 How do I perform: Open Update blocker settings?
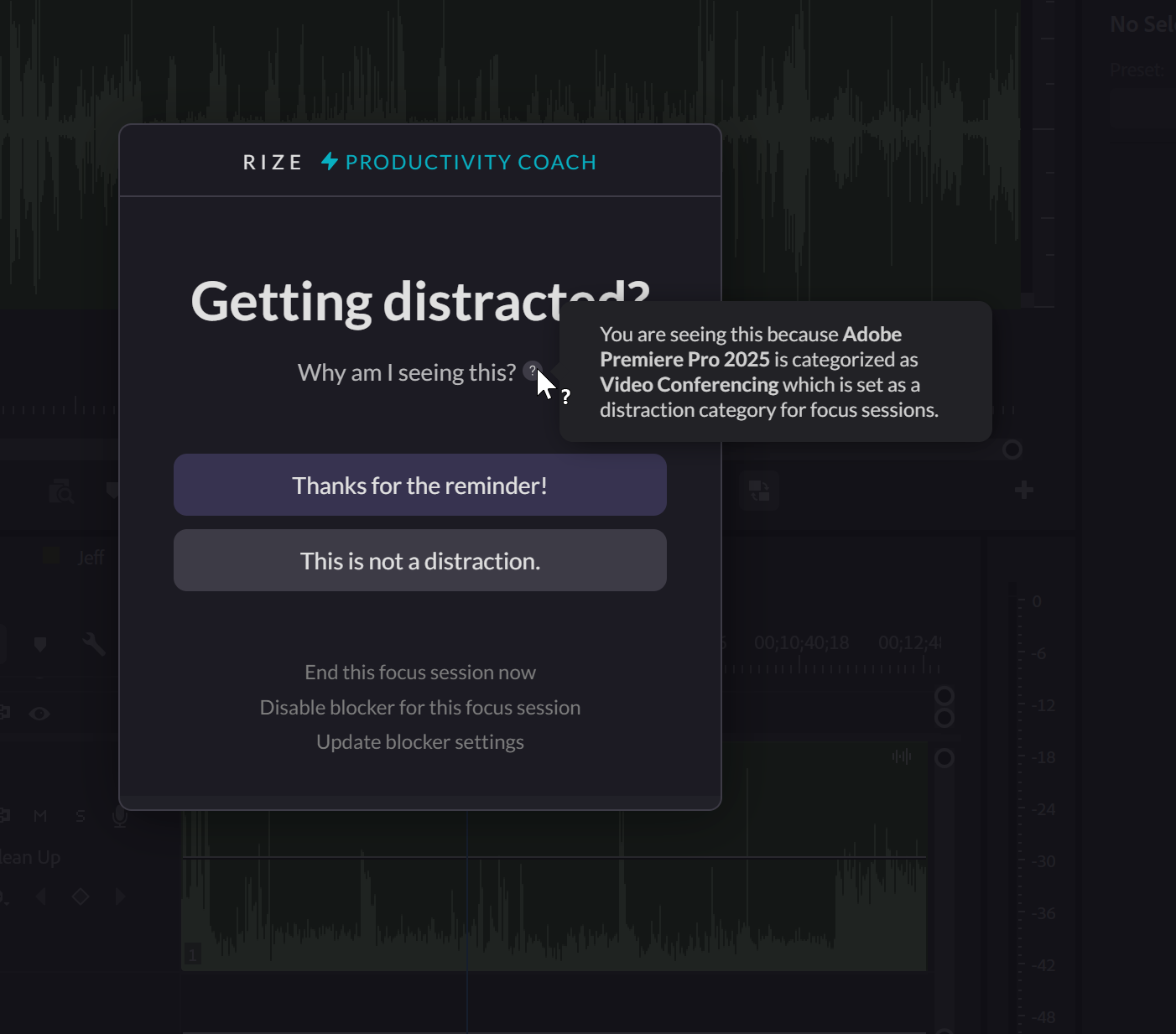pos(420,742)
